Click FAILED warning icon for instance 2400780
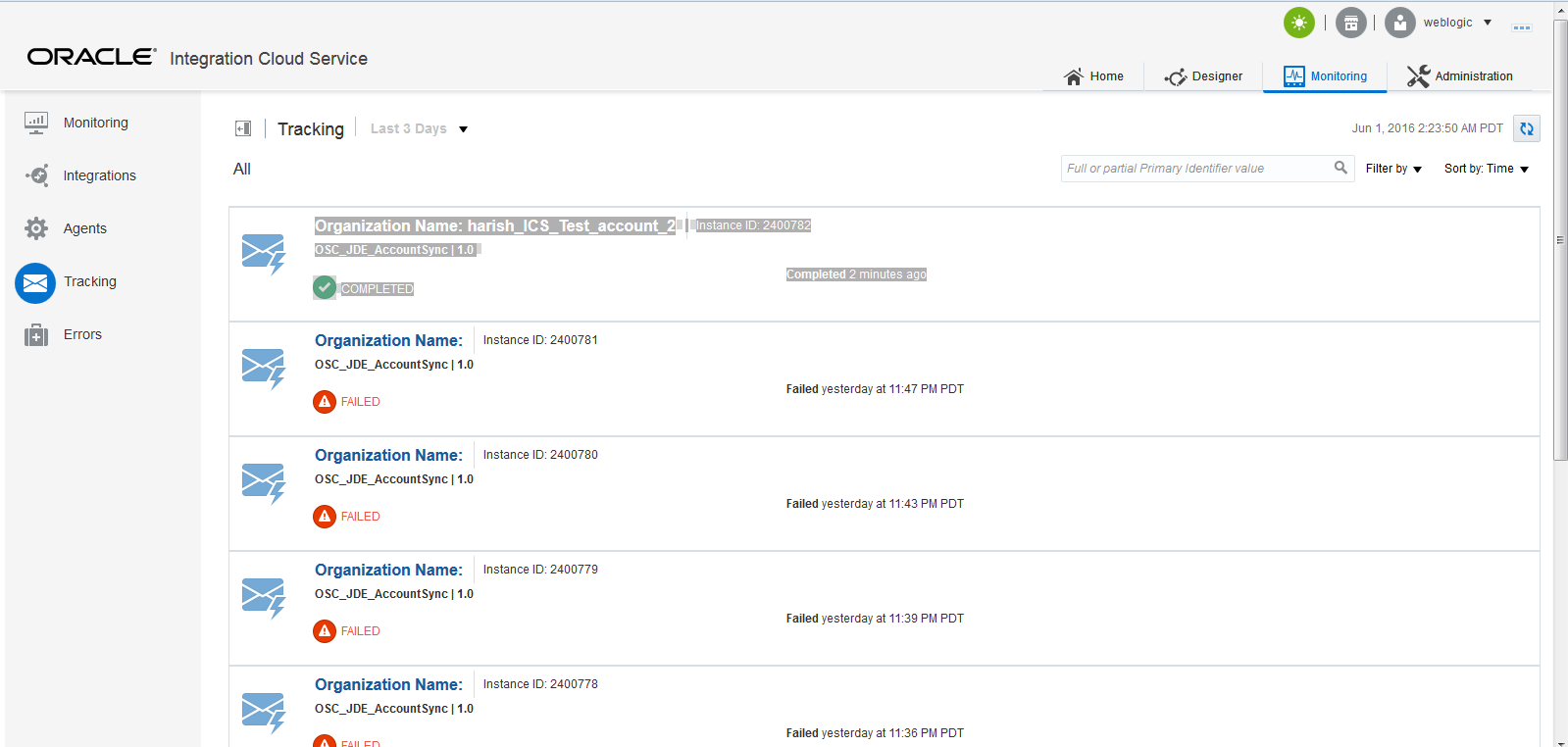The width and height of the screenshot is (1568, 747). click(325, 517)
